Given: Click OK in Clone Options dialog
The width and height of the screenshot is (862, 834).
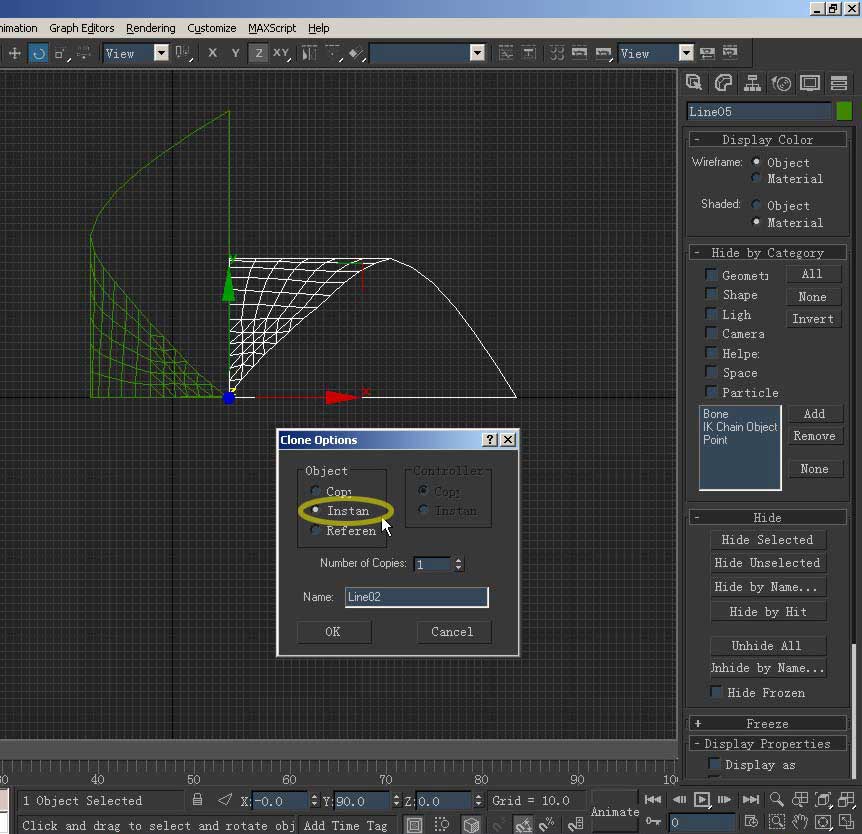Looking at the screenshot, I should (333, 631).
